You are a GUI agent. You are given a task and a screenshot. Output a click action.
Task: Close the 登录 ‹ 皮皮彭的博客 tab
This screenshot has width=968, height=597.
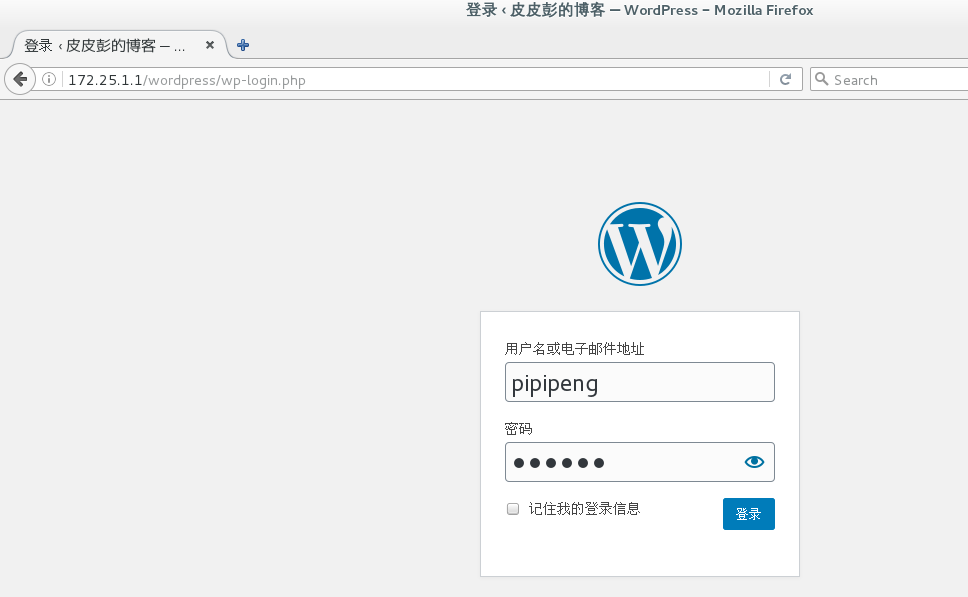point(210,45)
